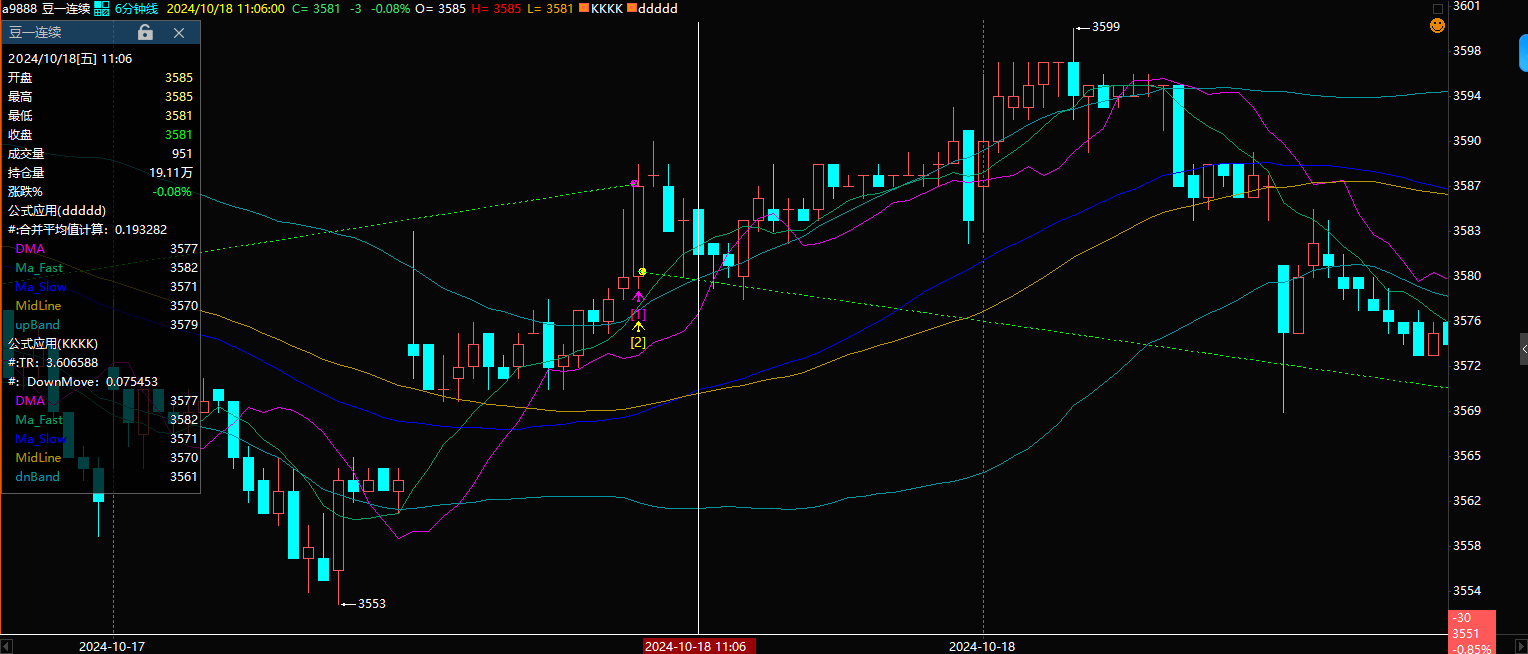Click the small square box above smiley
Viewport: 1528px width, 654px height.
pos(1437,8)
